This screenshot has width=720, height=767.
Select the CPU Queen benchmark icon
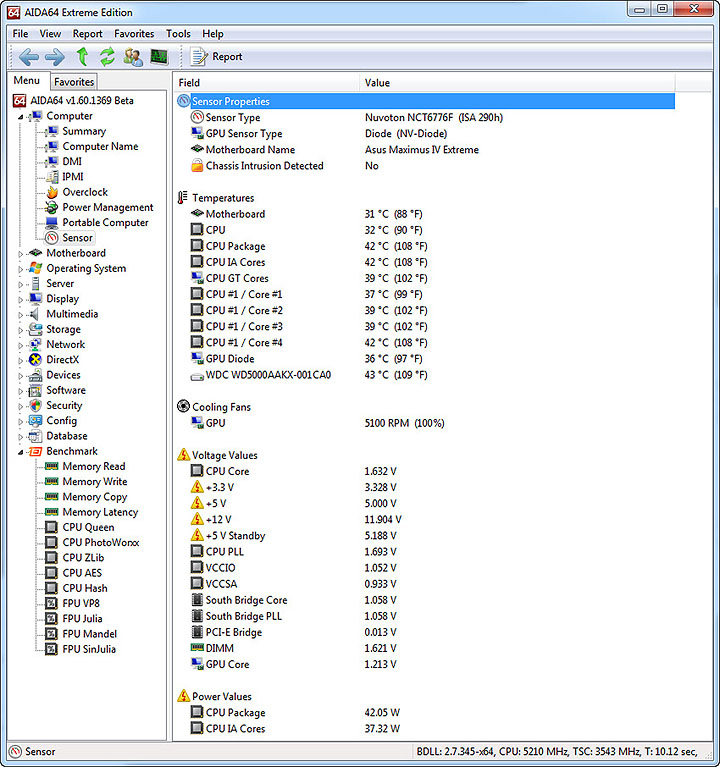[x=51, y=527]
